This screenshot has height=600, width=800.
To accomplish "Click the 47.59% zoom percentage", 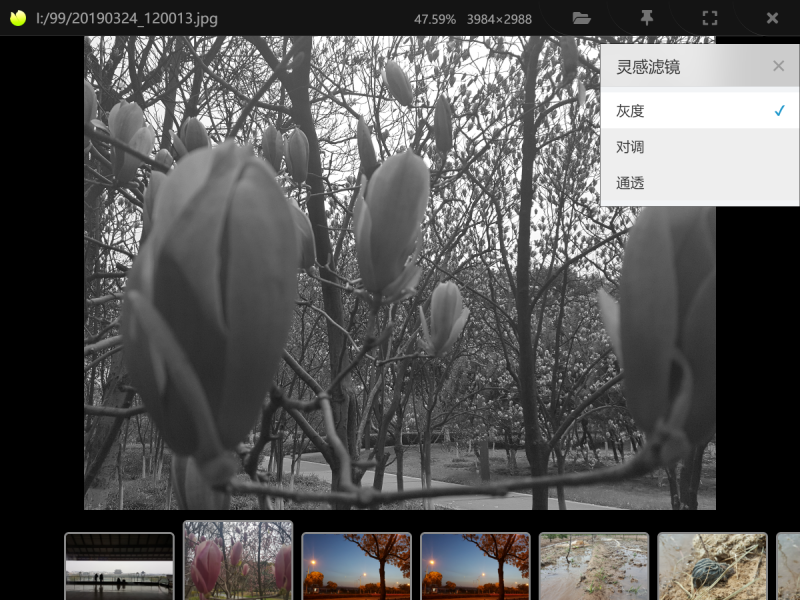I will [435, 19].
